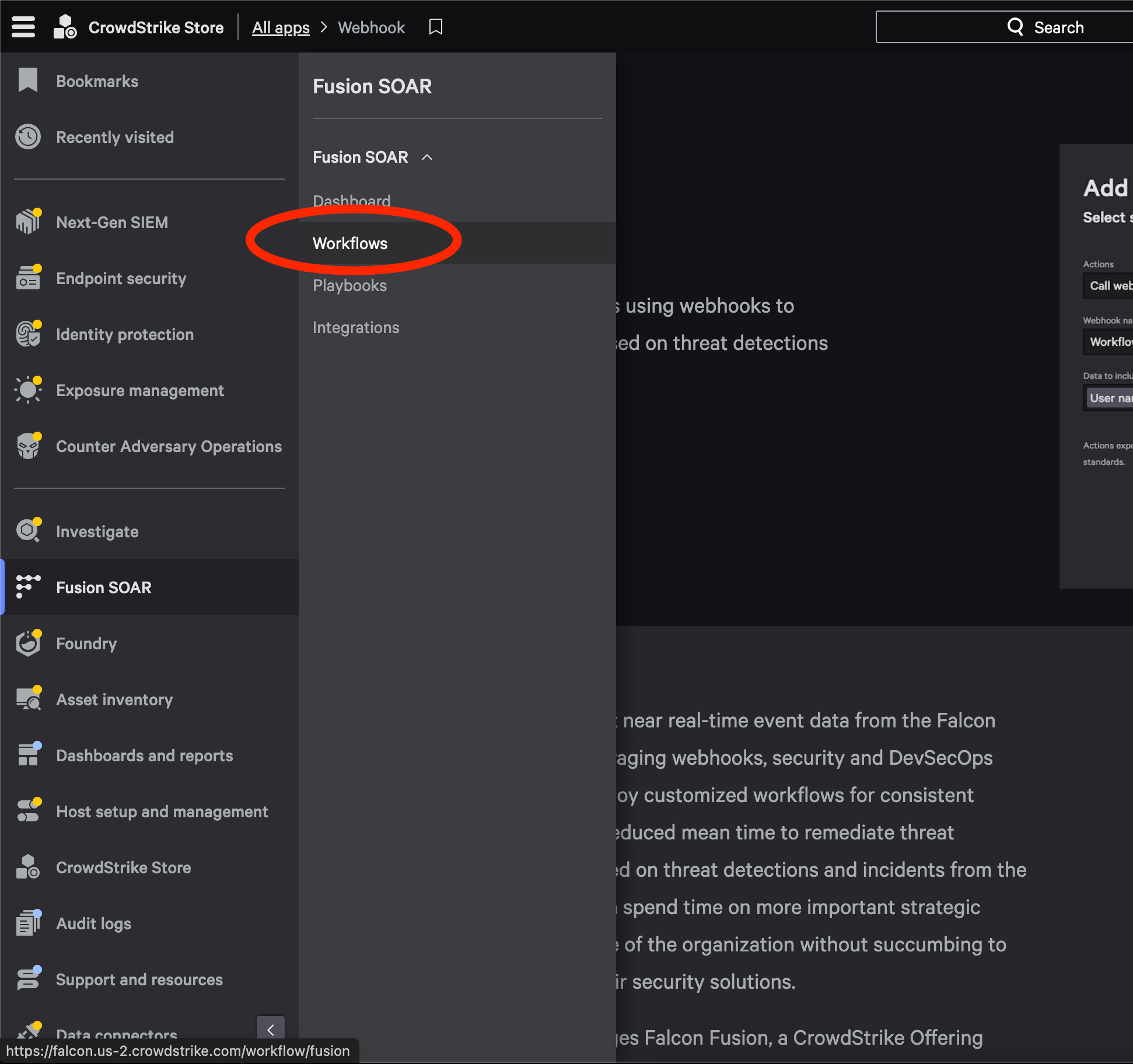
Task: Select the Counter Adversary Operations skull icon
Action: [x=29, y=446]
